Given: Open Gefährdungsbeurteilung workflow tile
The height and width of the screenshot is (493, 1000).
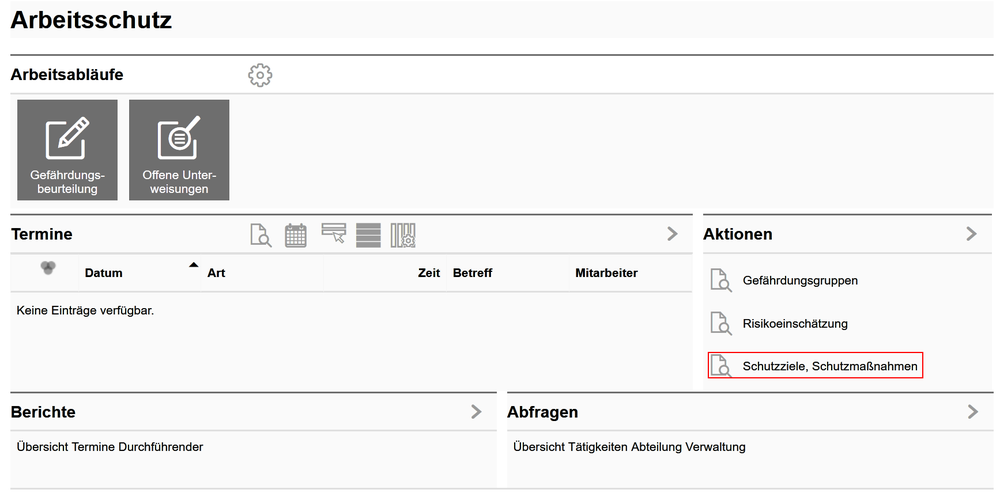Looking at the screenshot, I should click(67, 150).
